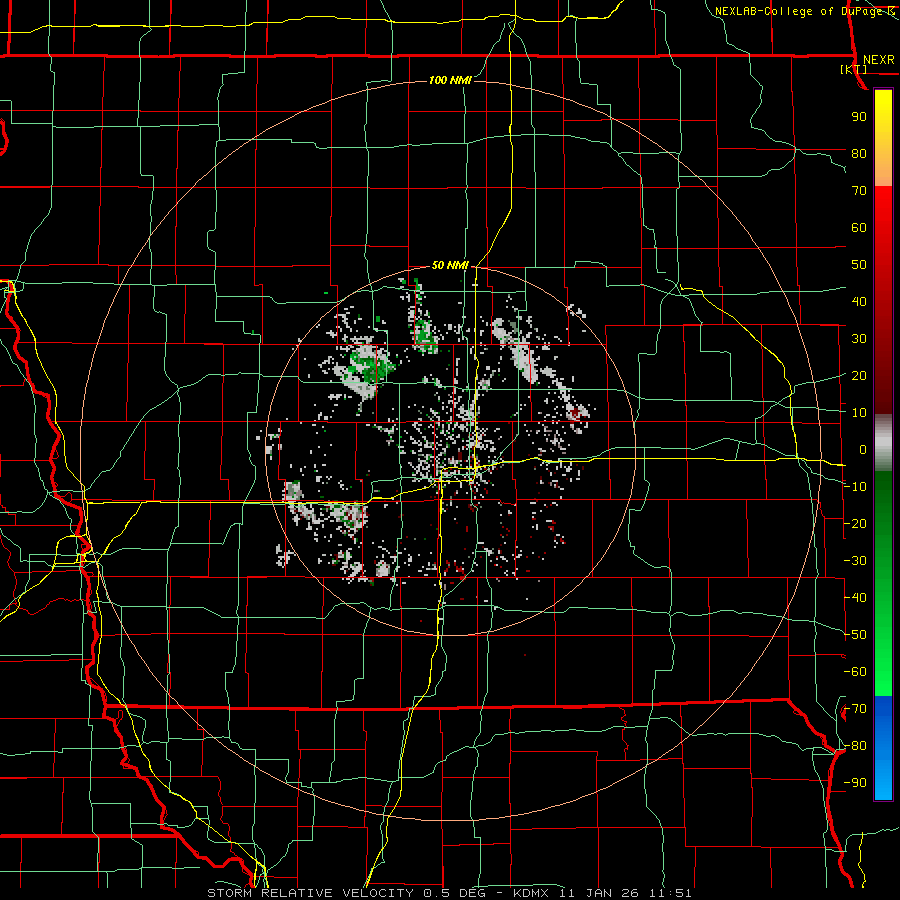Viewport: 900px width, 900px height.
Task: Select the 70 tick label on the scale
Action: [859, 191]
